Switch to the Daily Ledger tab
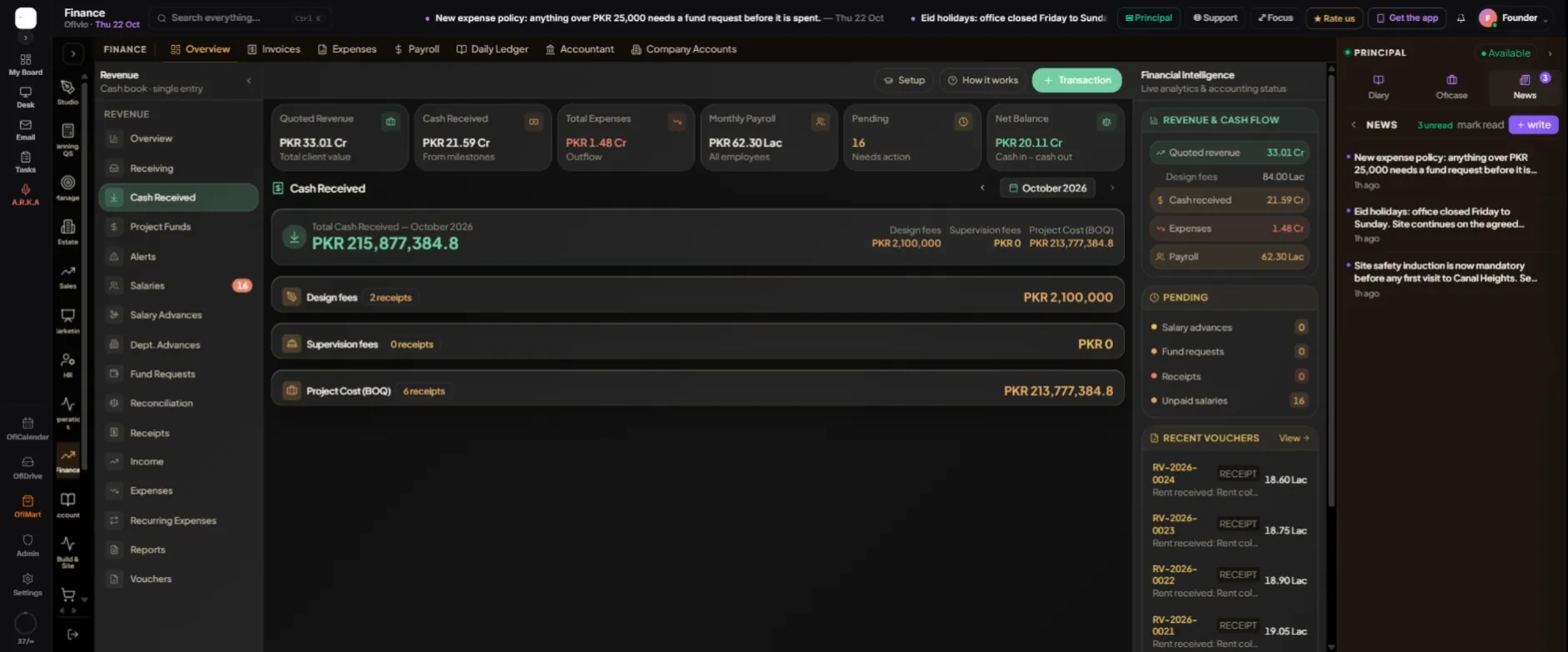1568x652 pixels. coord(492,49)
